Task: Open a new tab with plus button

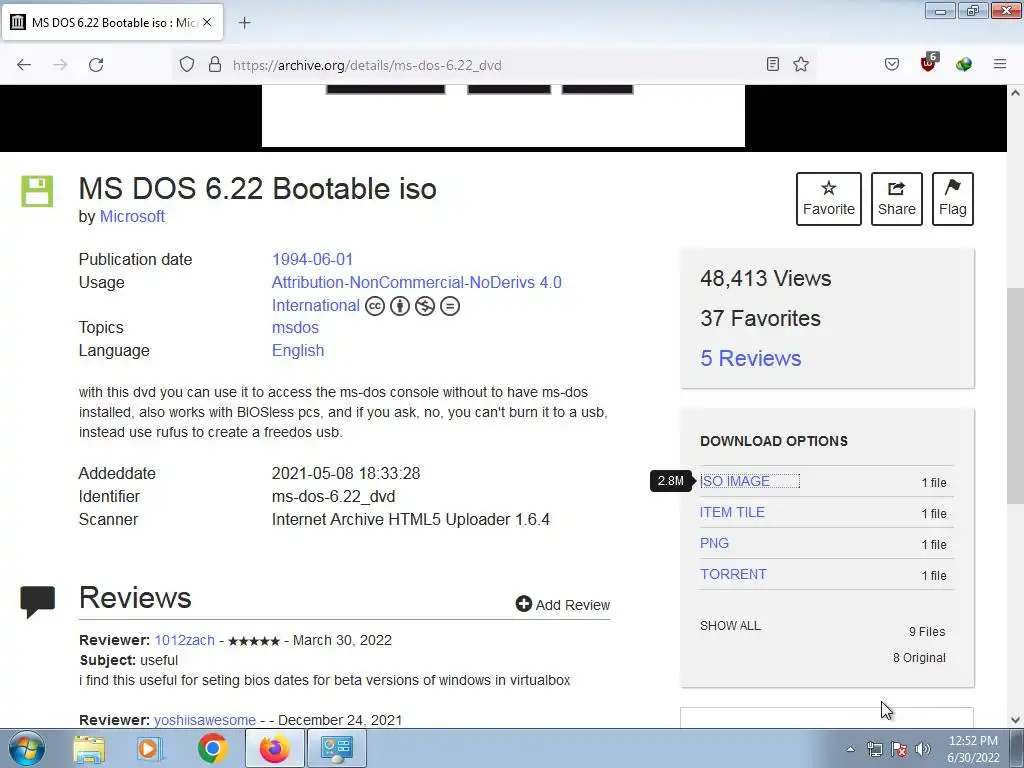Action: pos(244,23)
